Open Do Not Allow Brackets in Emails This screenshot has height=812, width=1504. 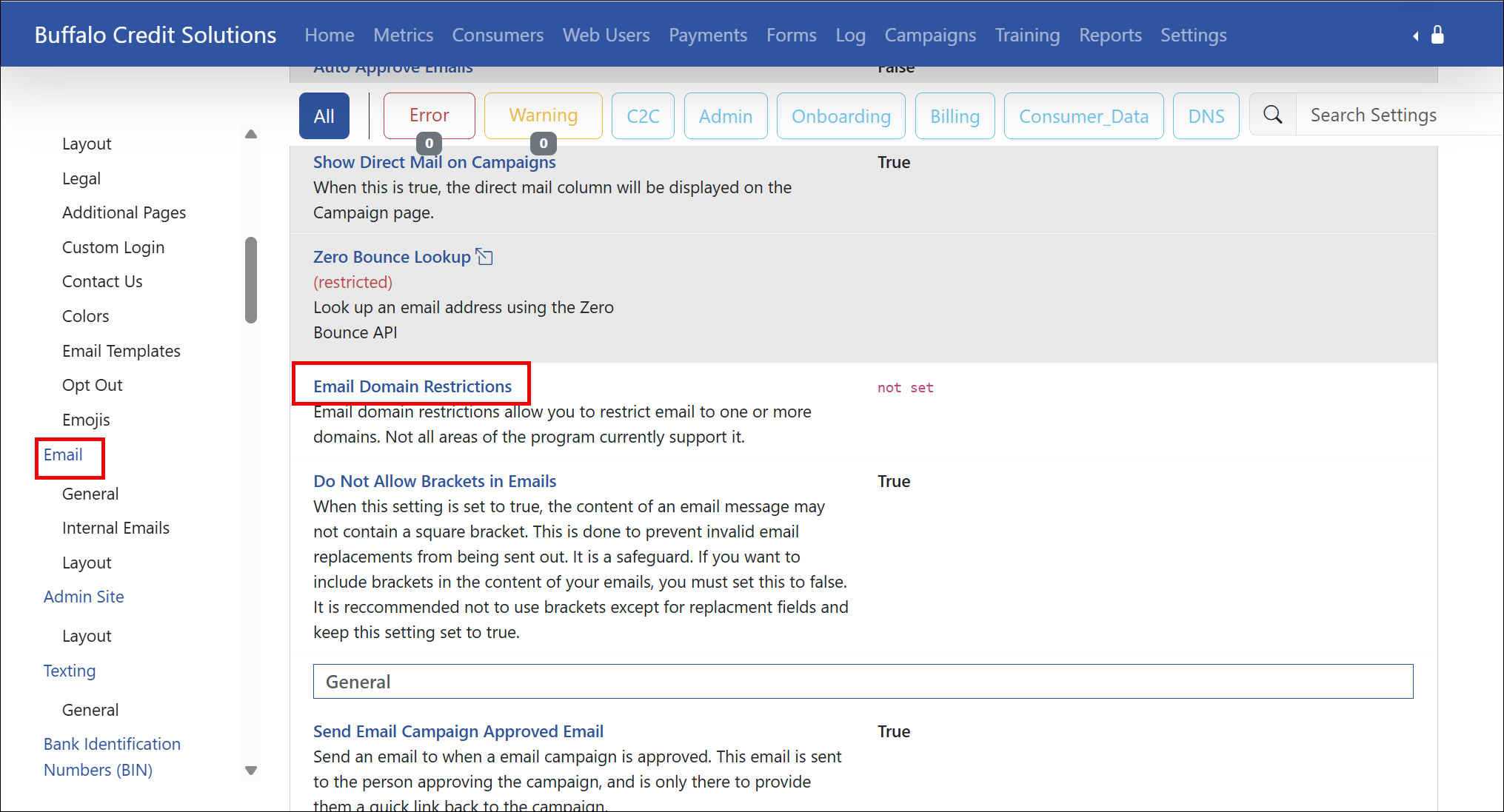434,481
